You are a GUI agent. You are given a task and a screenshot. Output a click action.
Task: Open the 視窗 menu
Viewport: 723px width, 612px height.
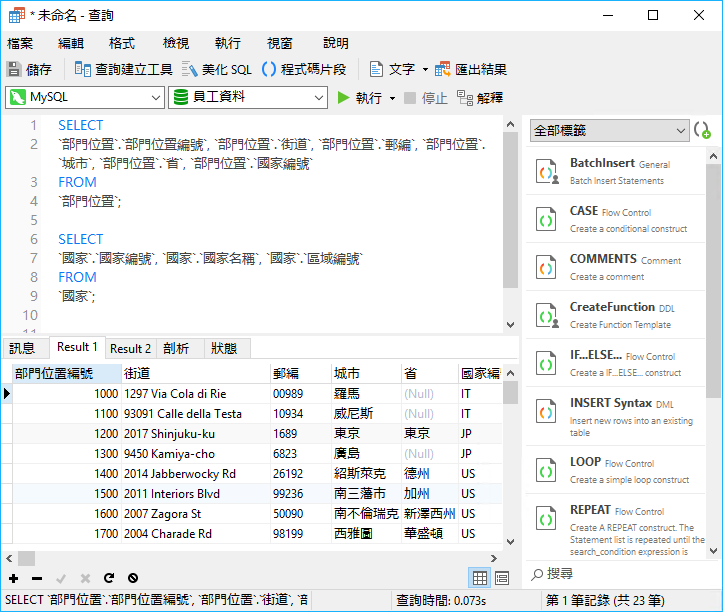click(x=280, y=43)
